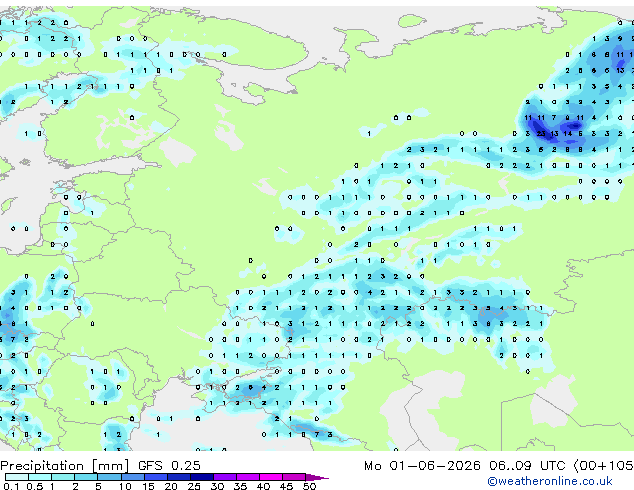Click the legend swatch between 30 and 35
The image size is (634, 490).
pos(225,477)
